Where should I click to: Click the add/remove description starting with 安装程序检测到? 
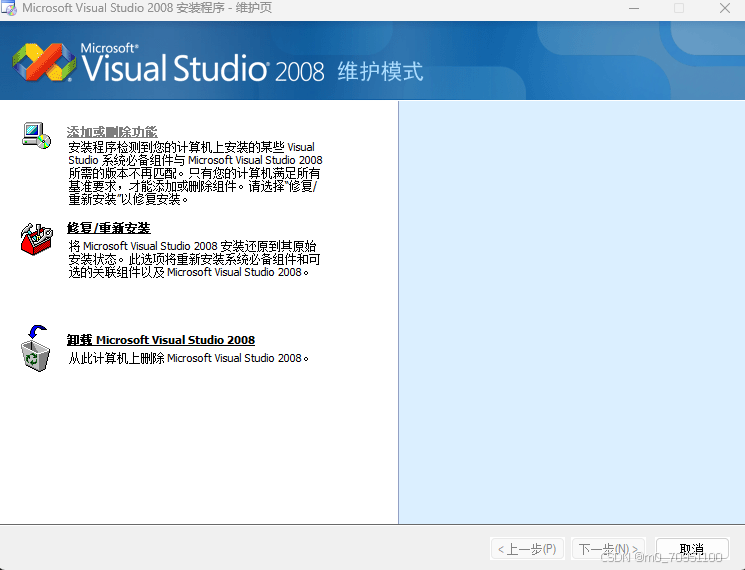tap(195, 173)
